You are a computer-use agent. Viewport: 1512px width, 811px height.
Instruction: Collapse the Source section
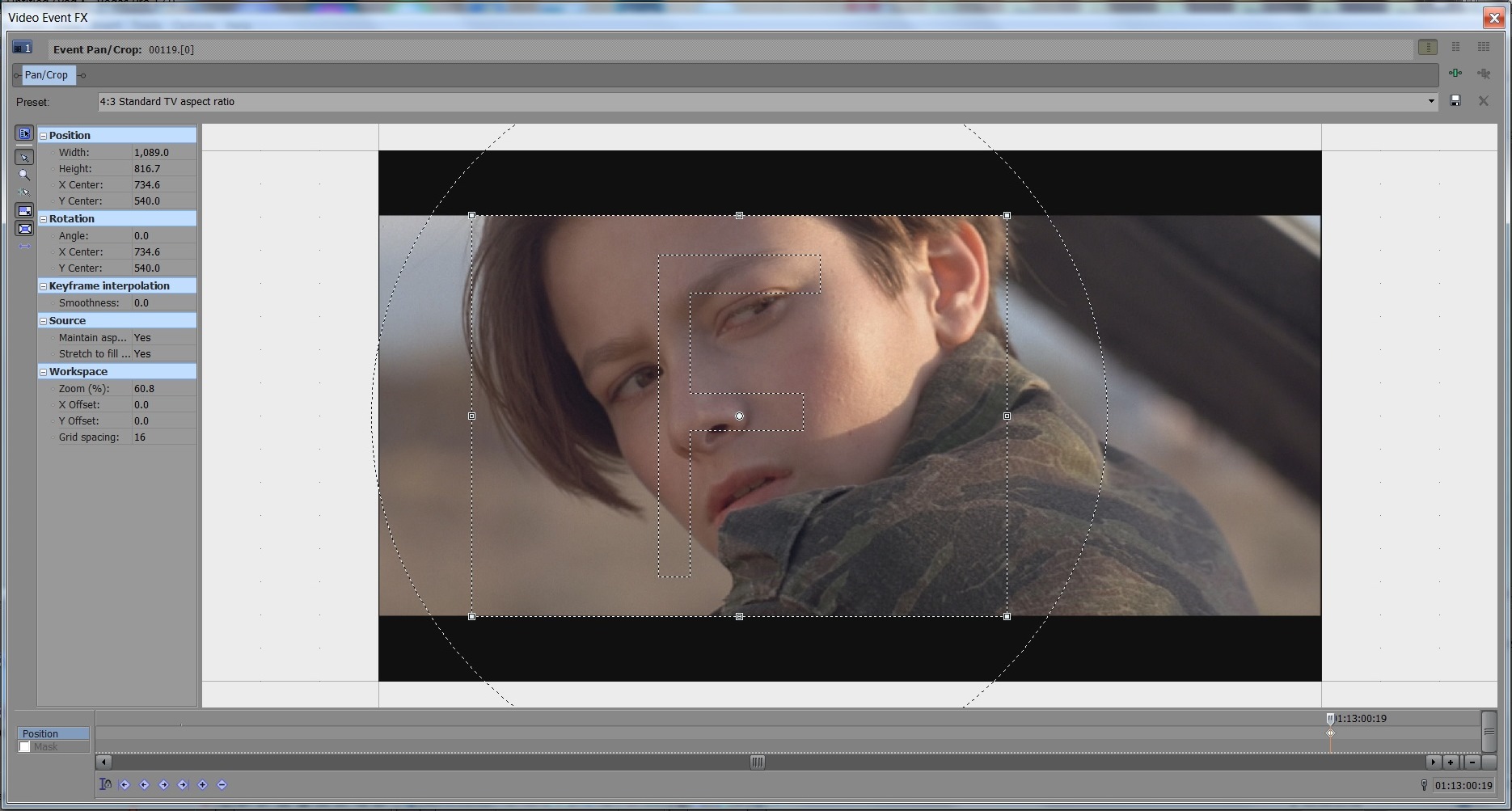pos(43,321)
